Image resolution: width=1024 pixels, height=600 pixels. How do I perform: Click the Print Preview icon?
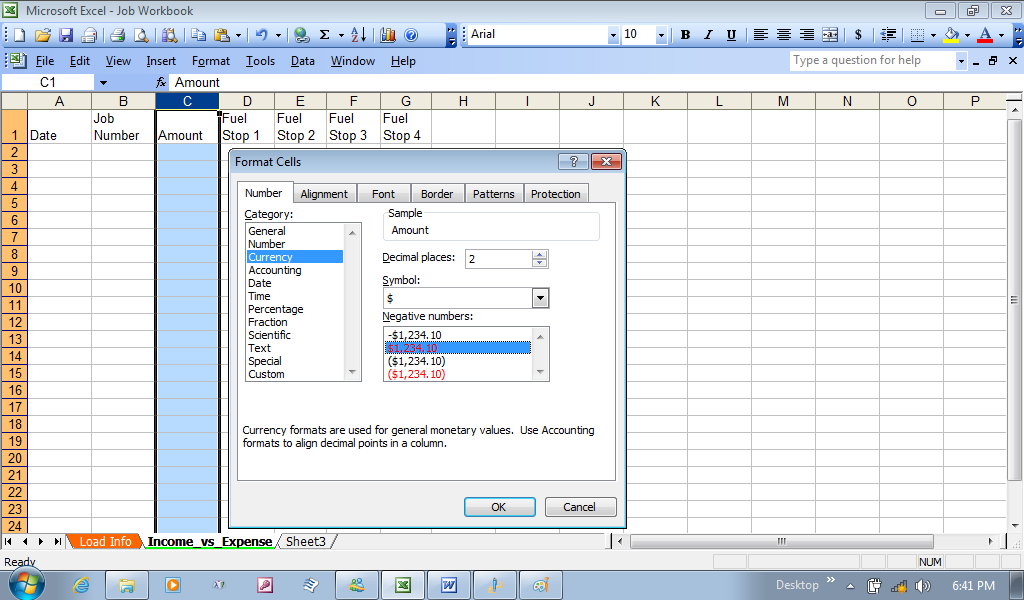[x=141, y=35]
